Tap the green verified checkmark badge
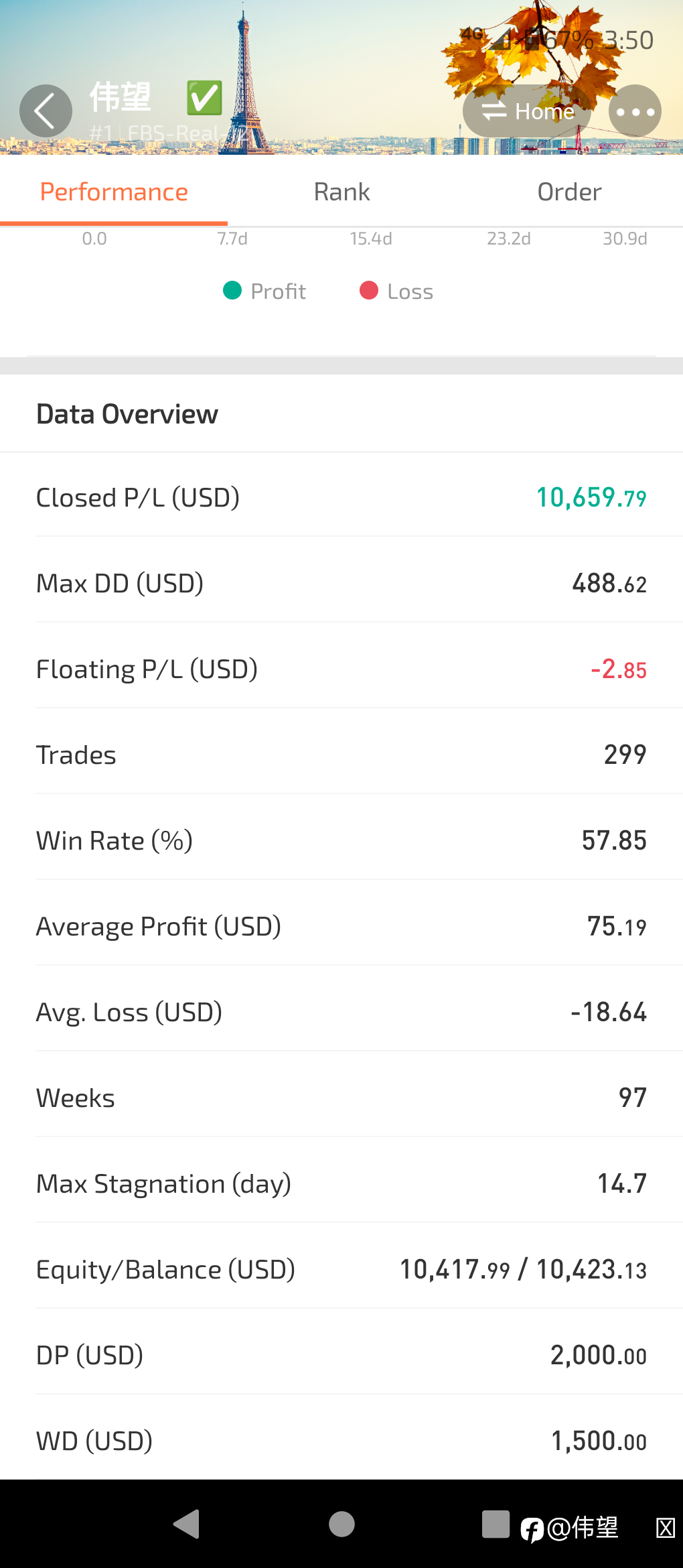The width and height of the screenshot is (683, 1568). tap(204, 98)
